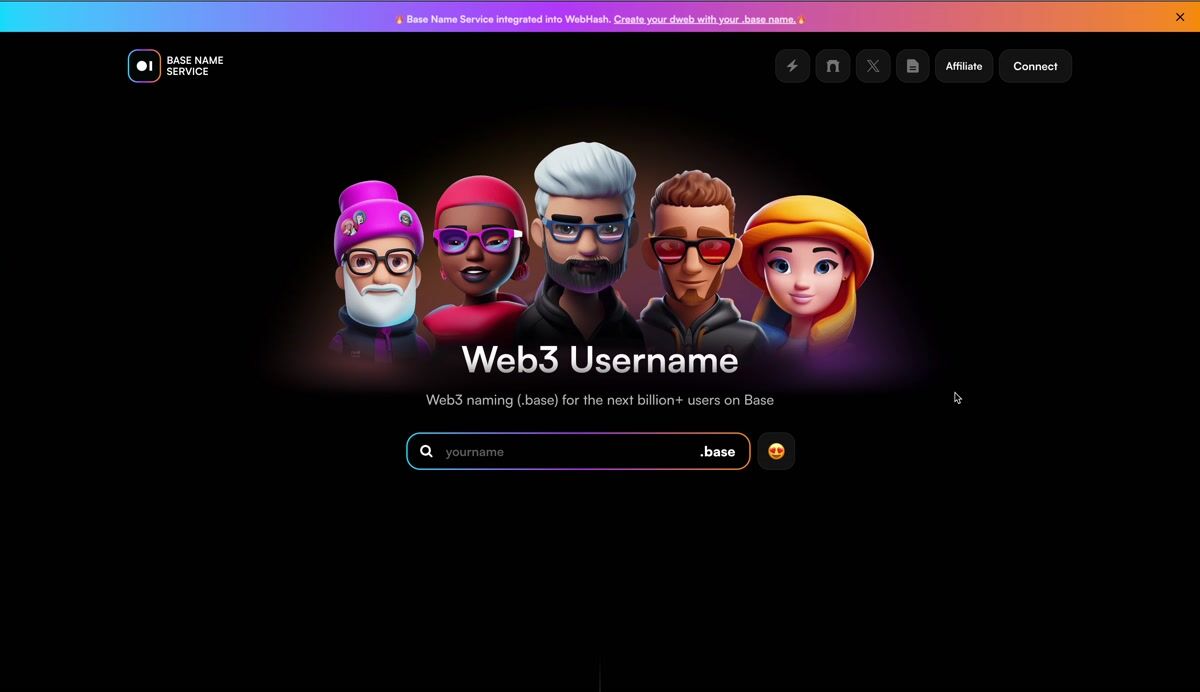Image resolution: width=1200 pixels, height=692 pixels.
Task: Click the magnifier search icon
Action: (x=426, y=452)
